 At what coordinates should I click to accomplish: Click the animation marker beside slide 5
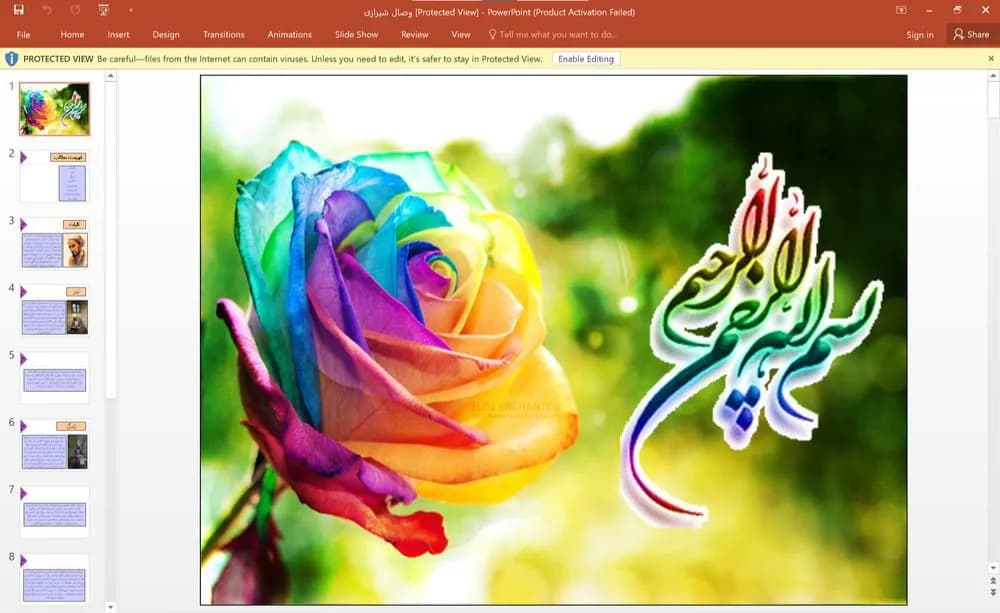coord(24,359)
